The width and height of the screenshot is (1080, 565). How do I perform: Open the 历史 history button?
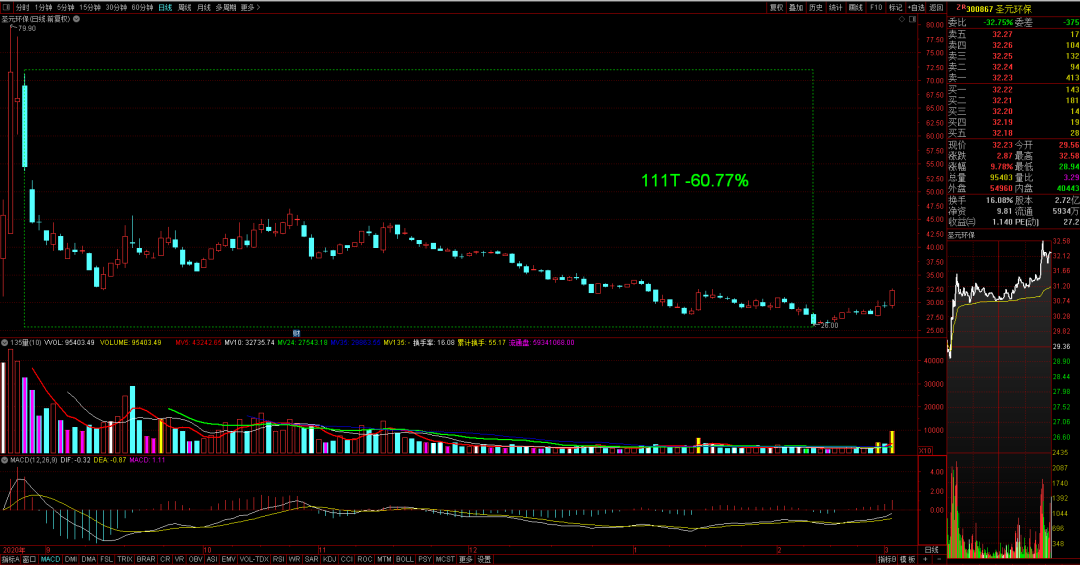click(816, 8)
